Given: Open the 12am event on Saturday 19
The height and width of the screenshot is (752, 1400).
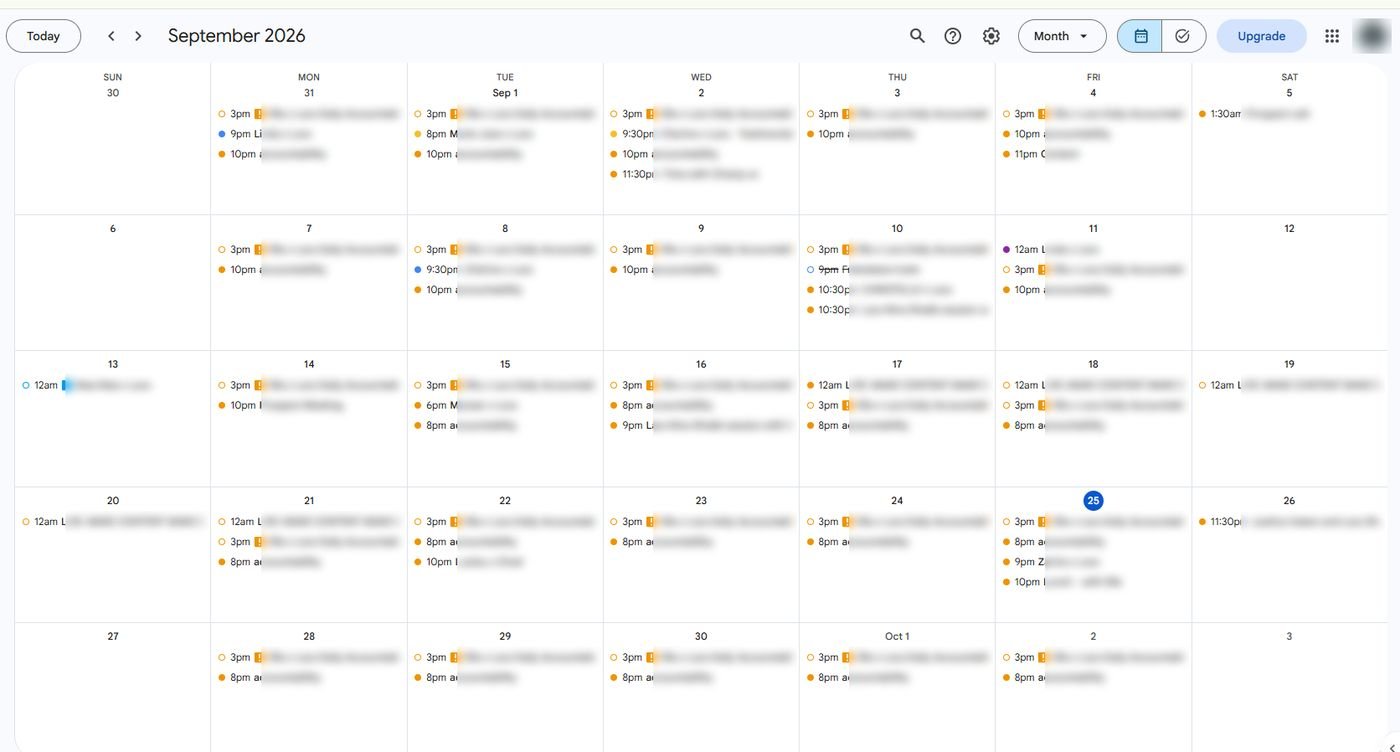Looking at the screenshot, I should (x=1288, y=385).
